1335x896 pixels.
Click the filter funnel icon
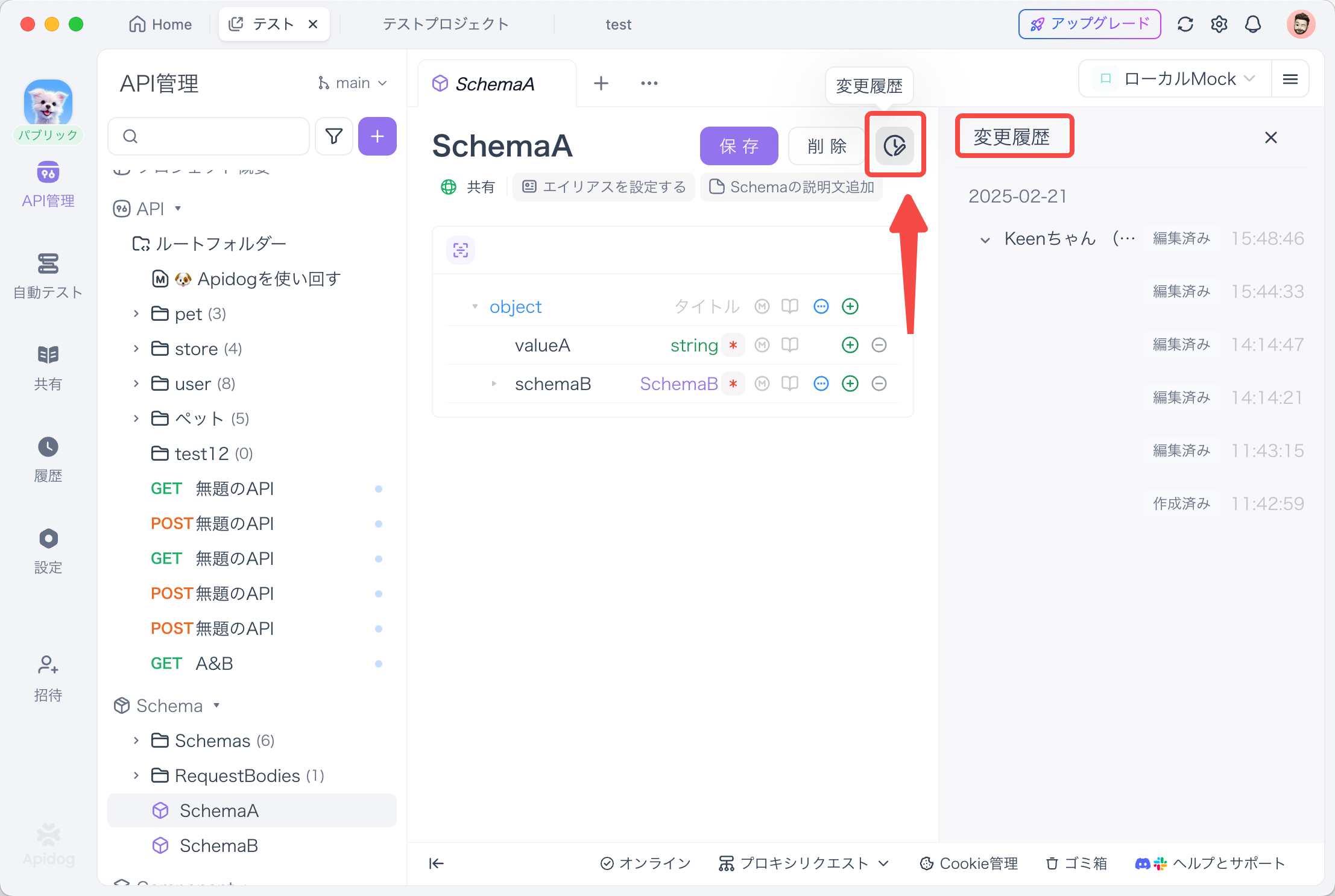point(333,136)
